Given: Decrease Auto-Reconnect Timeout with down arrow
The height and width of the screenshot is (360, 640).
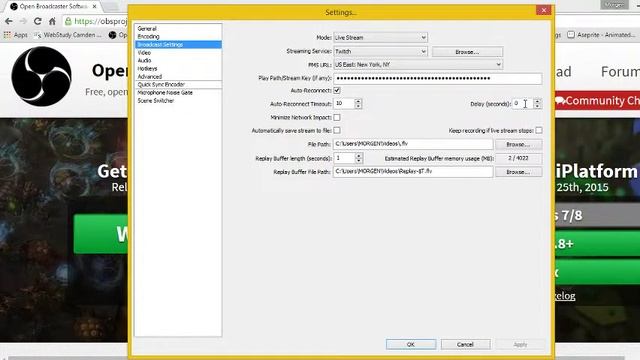Looking at the screenshot, I should pyautogui.click(x=358, y=106).
